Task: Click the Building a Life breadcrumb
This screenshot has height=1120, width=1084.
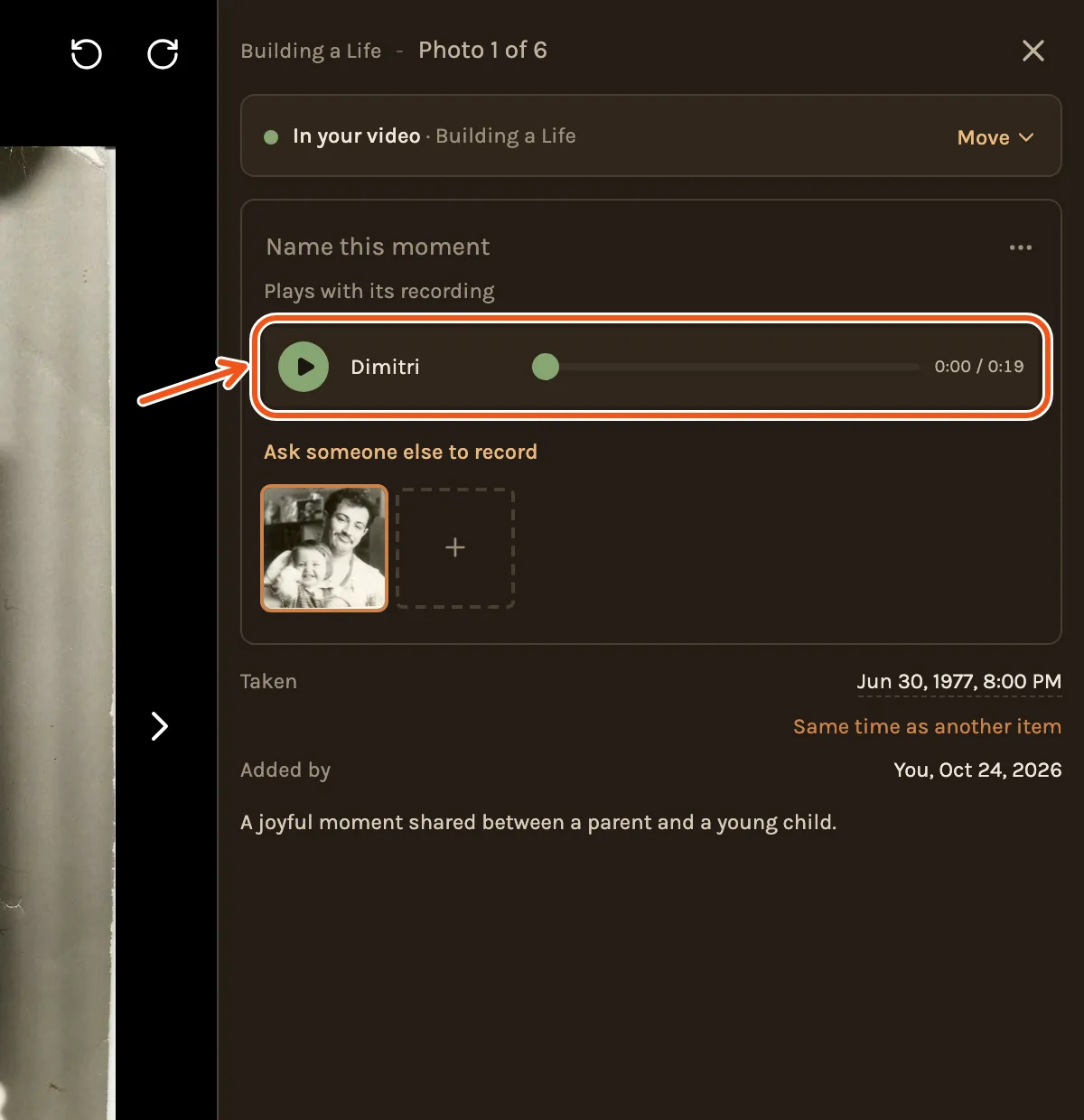Action: pos(311,51)
